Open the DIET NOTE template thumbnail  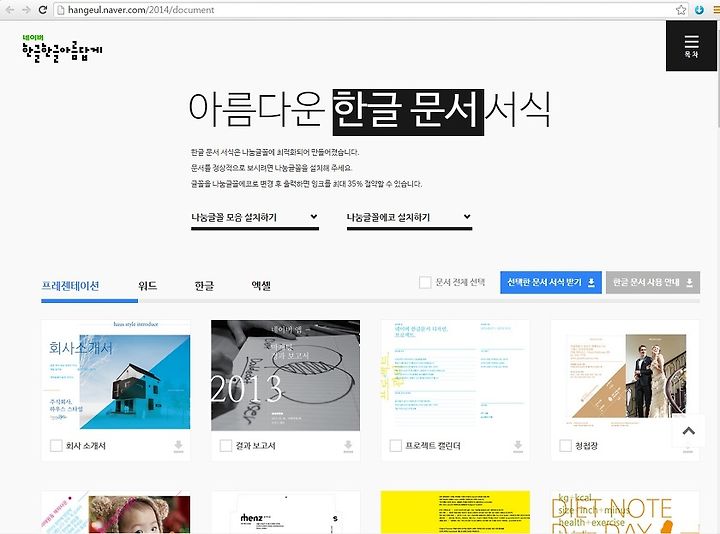[x=625, y=512]
